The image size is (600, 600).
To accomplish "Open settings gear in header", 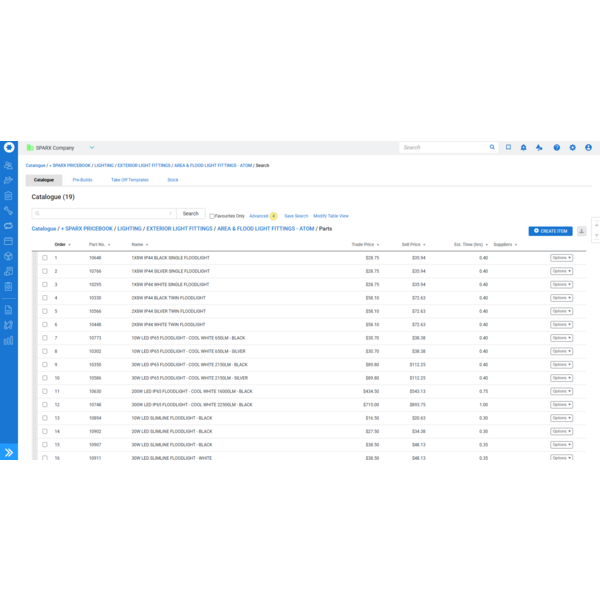I will pos(573,147).
